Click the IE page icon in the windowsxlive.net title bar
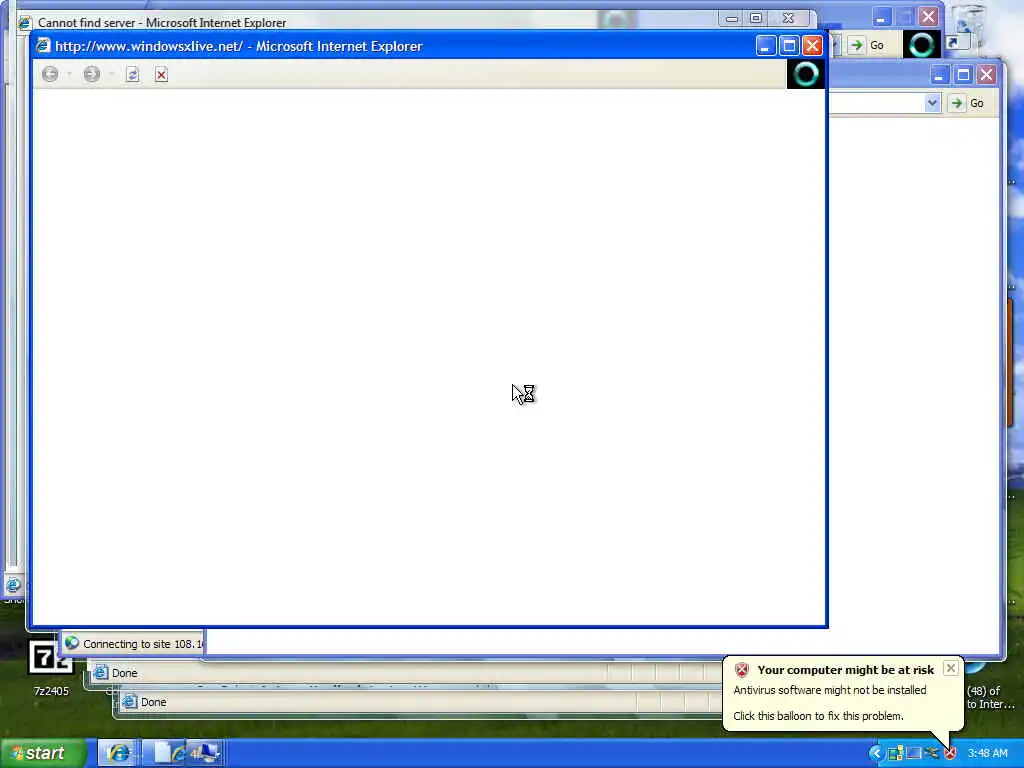The width and height of the screenshot is (1024, 768). coord(43,46)
